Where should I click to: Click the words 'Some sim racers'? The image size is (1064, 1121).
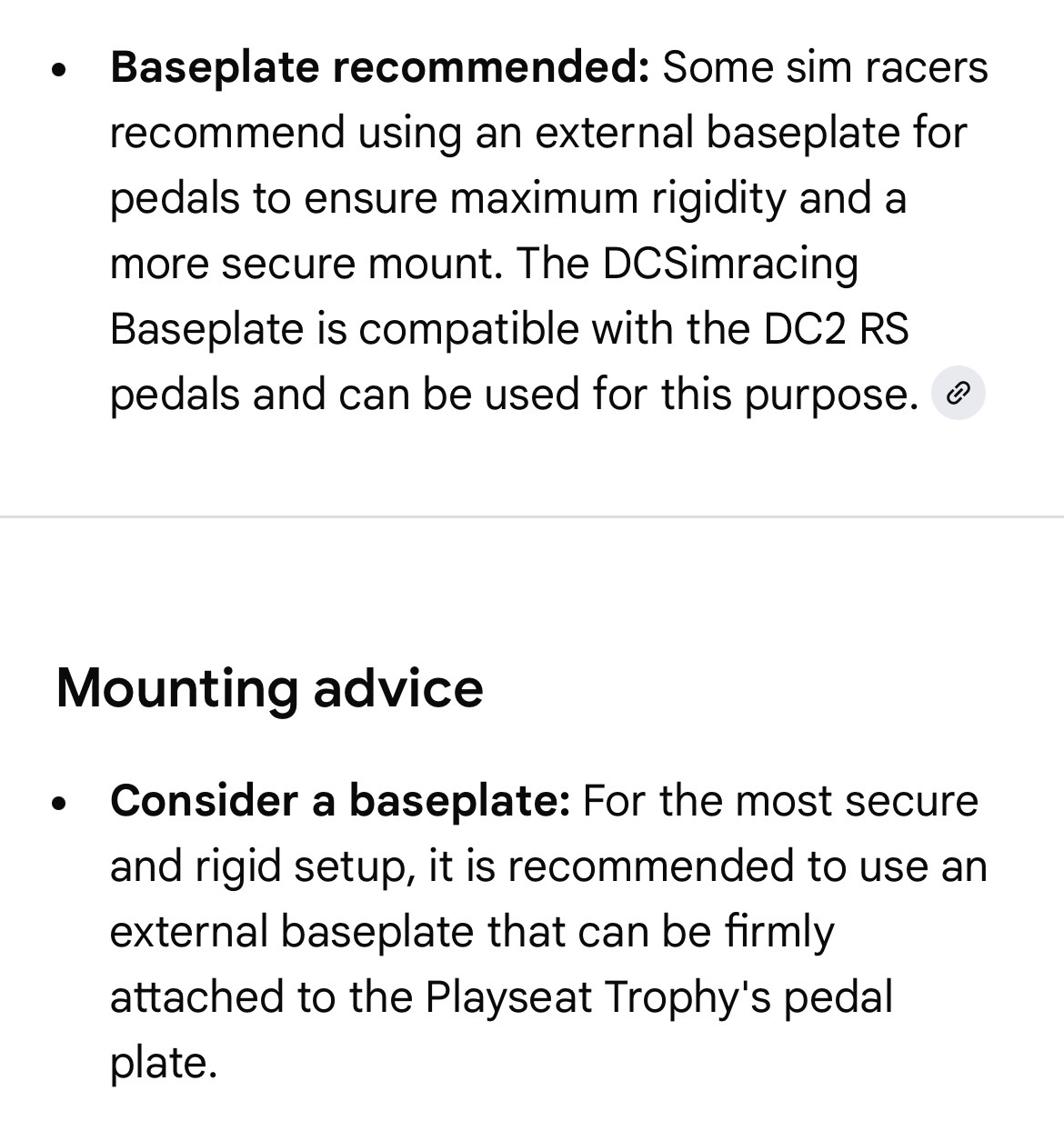(x=825, y=67)
